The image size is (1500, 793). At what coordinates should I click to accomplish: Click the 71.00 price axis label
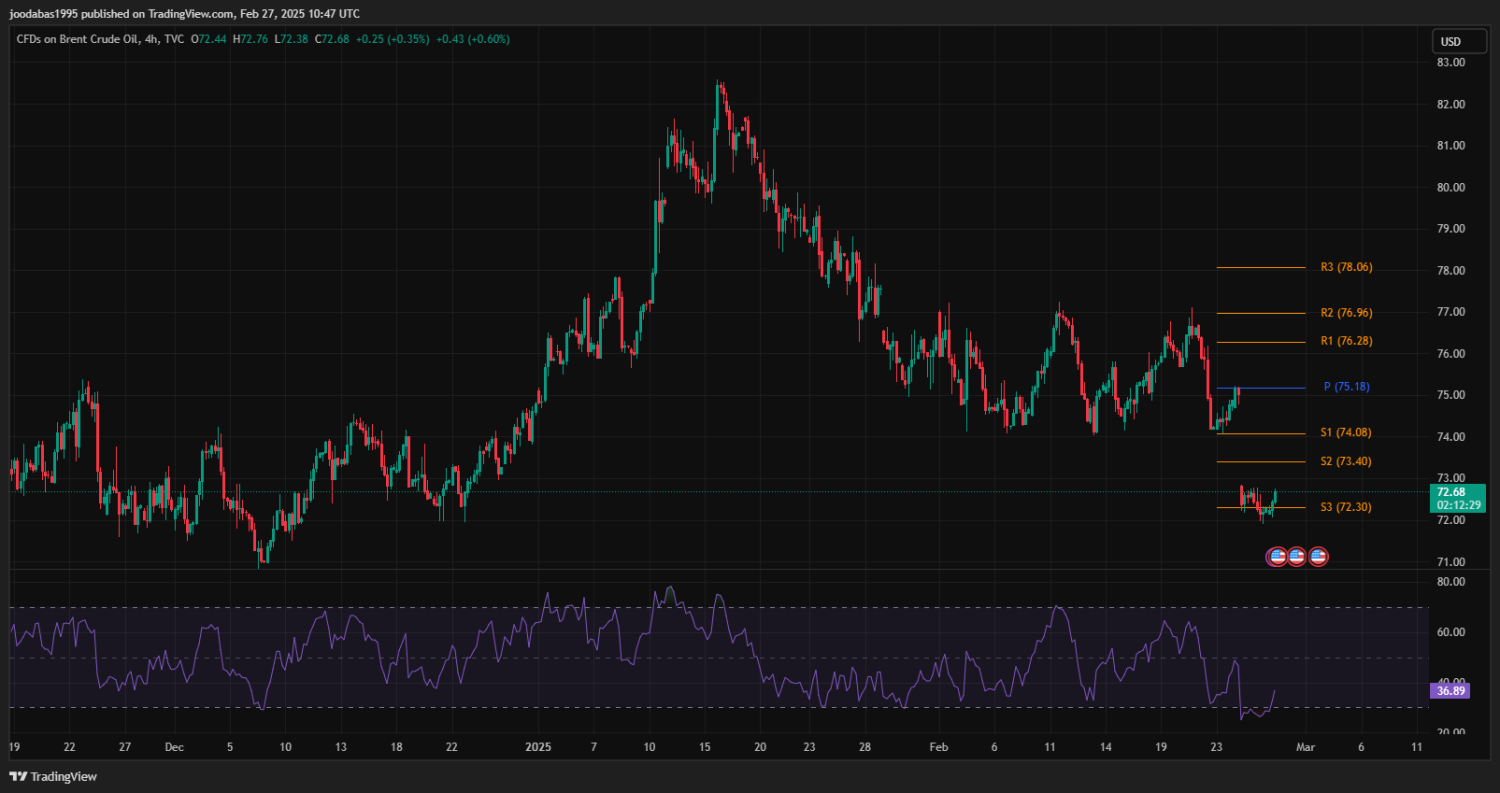click(1450, 562)
